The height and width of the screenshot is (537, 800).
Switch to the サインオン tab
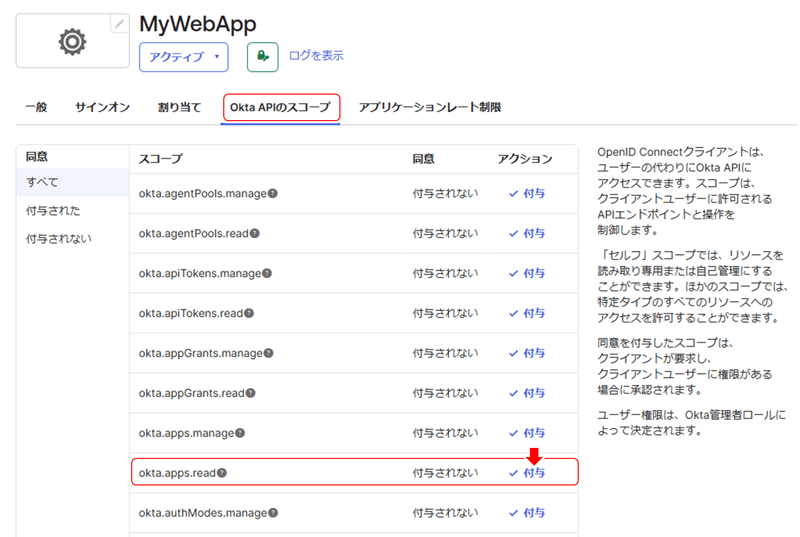tap(102, 107)
